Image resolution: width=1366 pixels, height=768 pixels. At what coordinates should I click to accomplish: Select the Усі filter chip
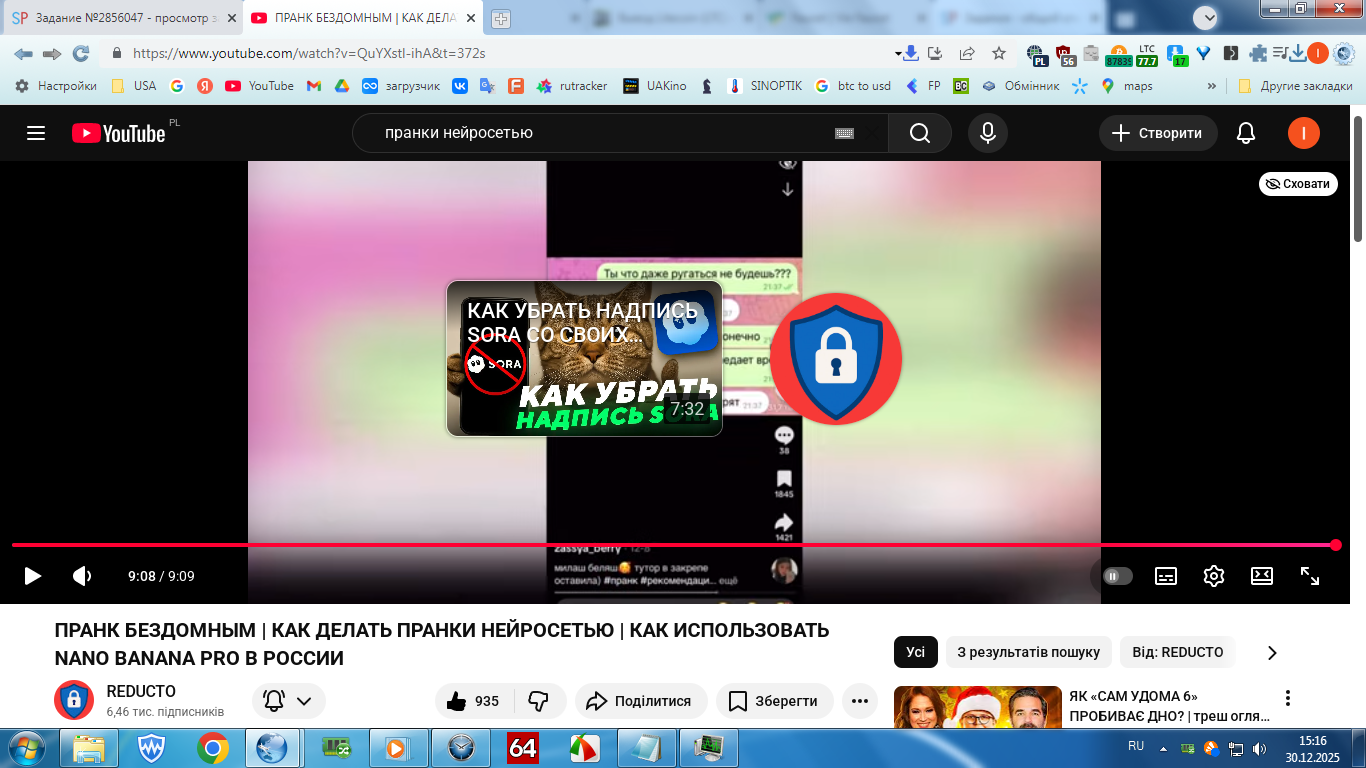point(916,652)
